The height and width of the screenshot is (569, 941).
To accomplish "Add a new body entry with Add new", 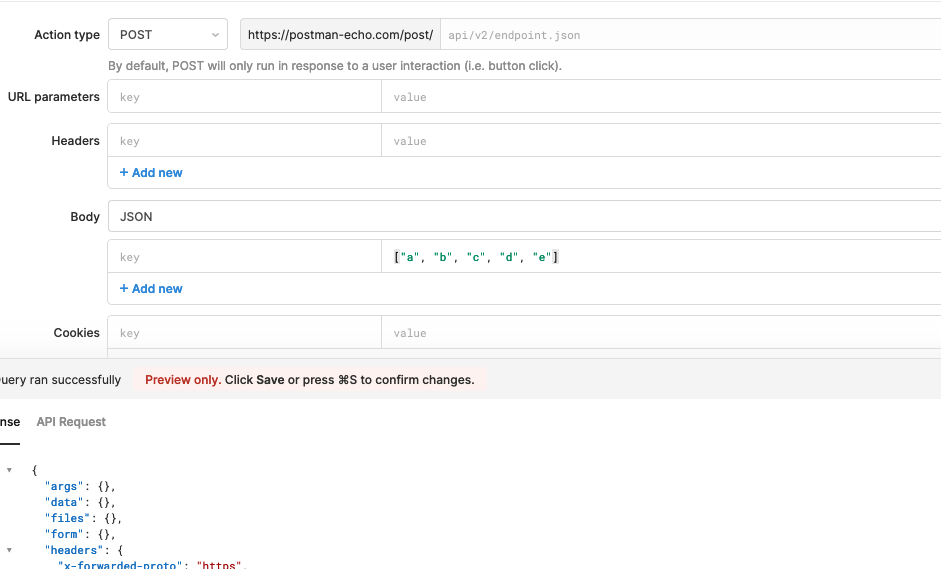I will click(x=151, y=289).
